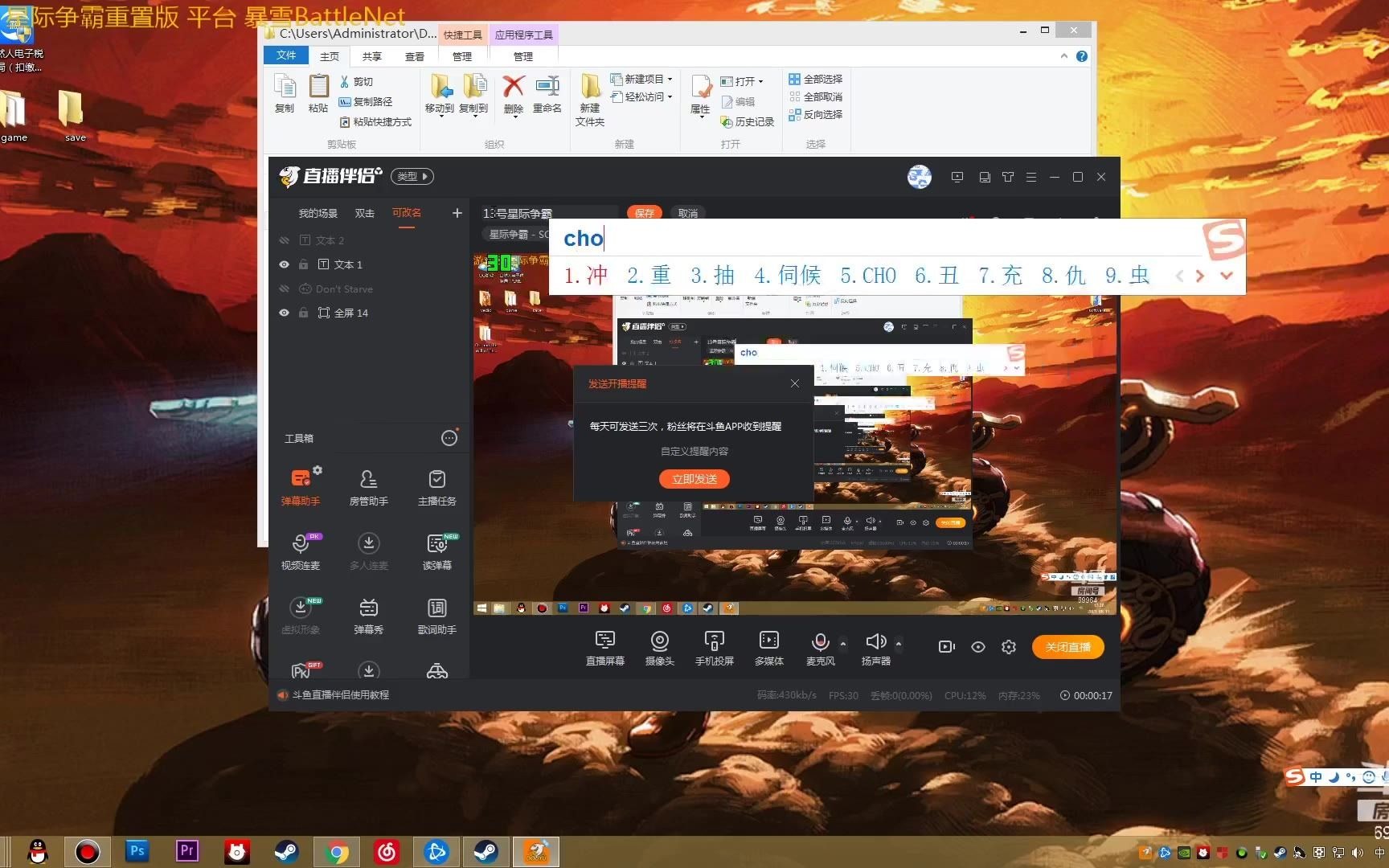The width and height of the screenshot is (1389, 868).
Task: Click the 多媒体 multimedia source
Action: tap(769, 648)
